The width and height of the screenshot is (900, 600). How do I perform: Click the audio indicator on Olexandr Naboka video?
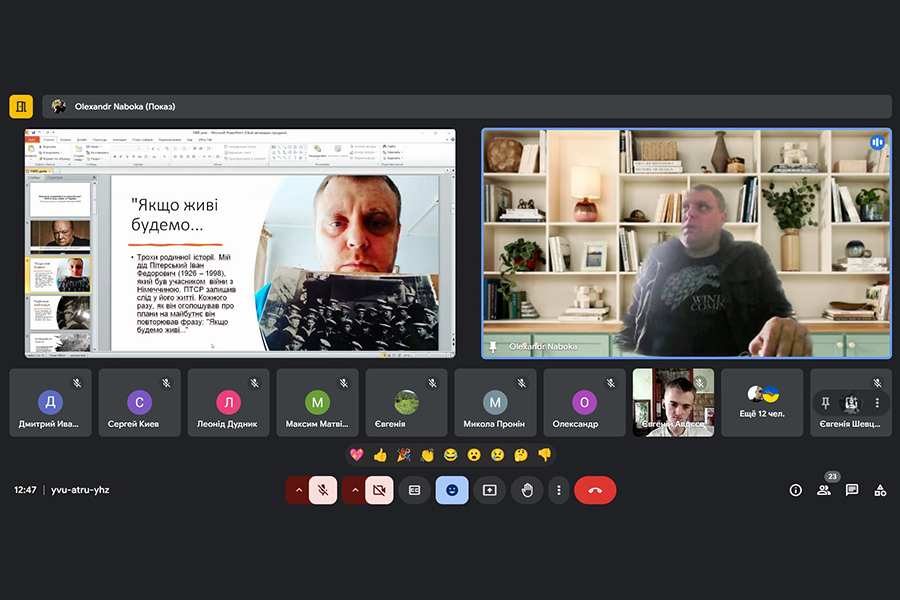click(877, 142)
